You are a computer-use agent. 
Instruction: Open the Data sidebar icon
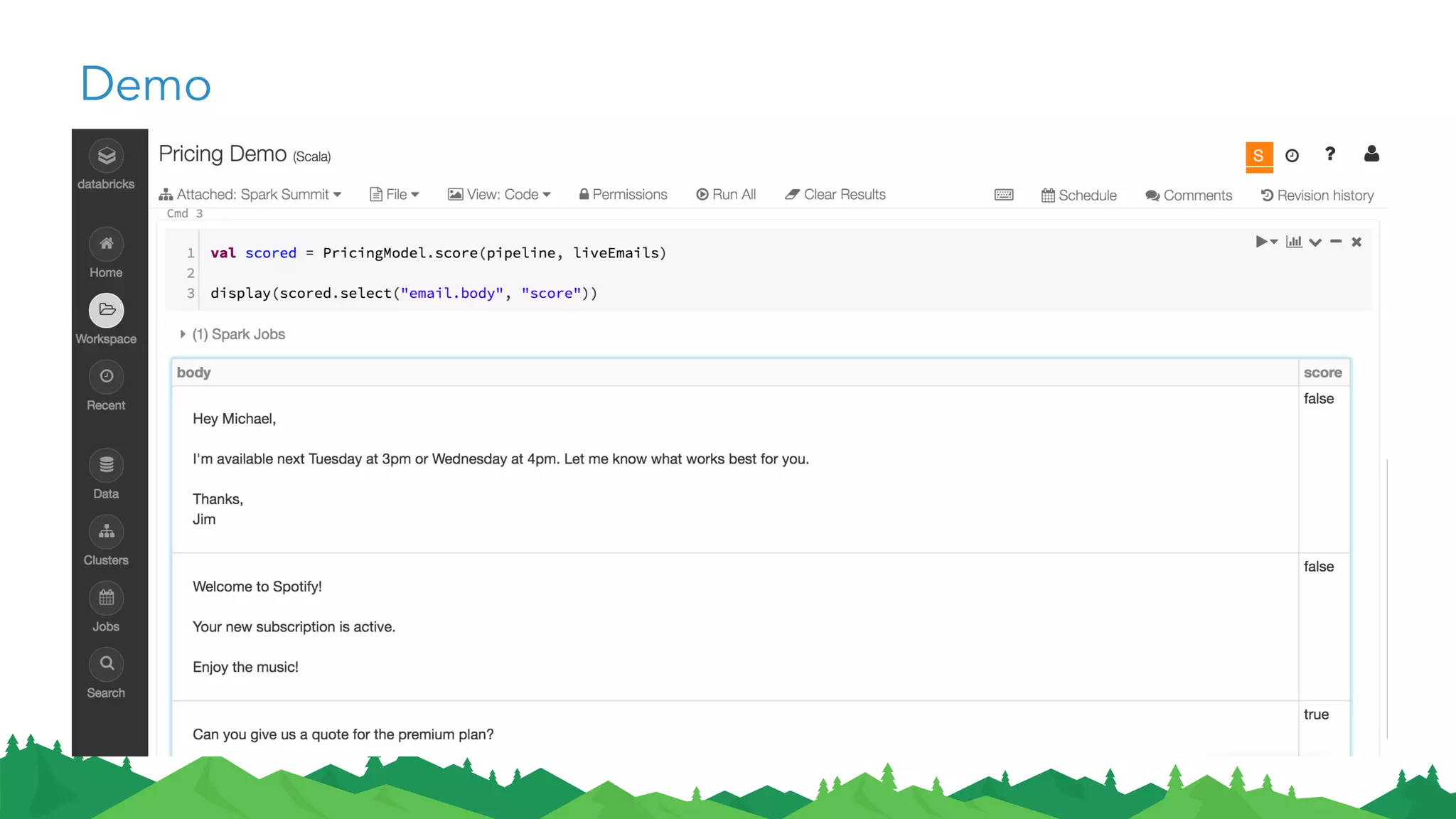[106, 465]
